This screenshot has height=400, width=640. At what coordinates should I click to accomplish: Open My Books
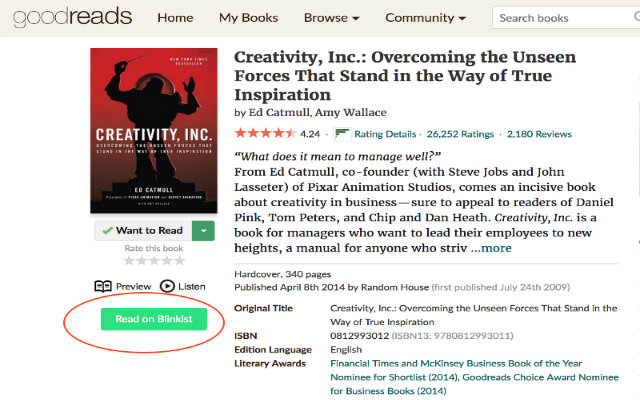click(x=248, y=17)
